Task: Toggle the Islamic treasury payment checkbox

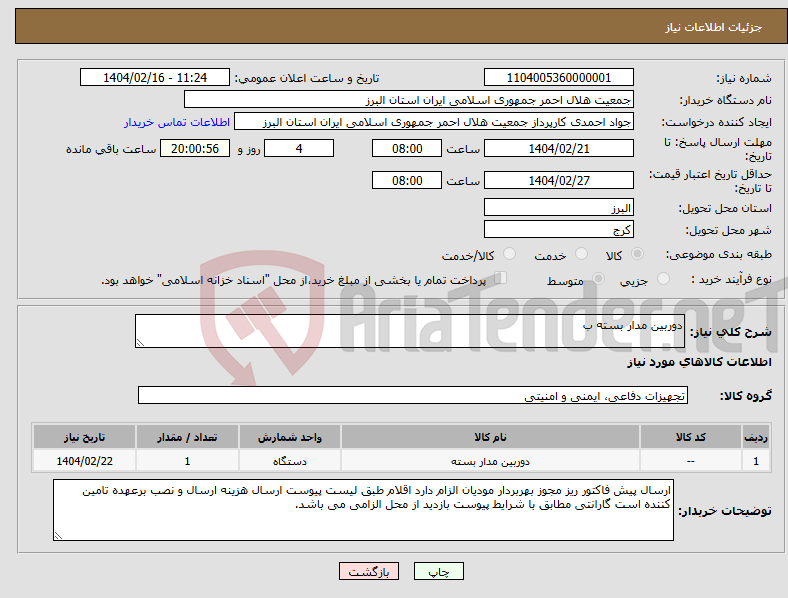Action: (501, 278)
